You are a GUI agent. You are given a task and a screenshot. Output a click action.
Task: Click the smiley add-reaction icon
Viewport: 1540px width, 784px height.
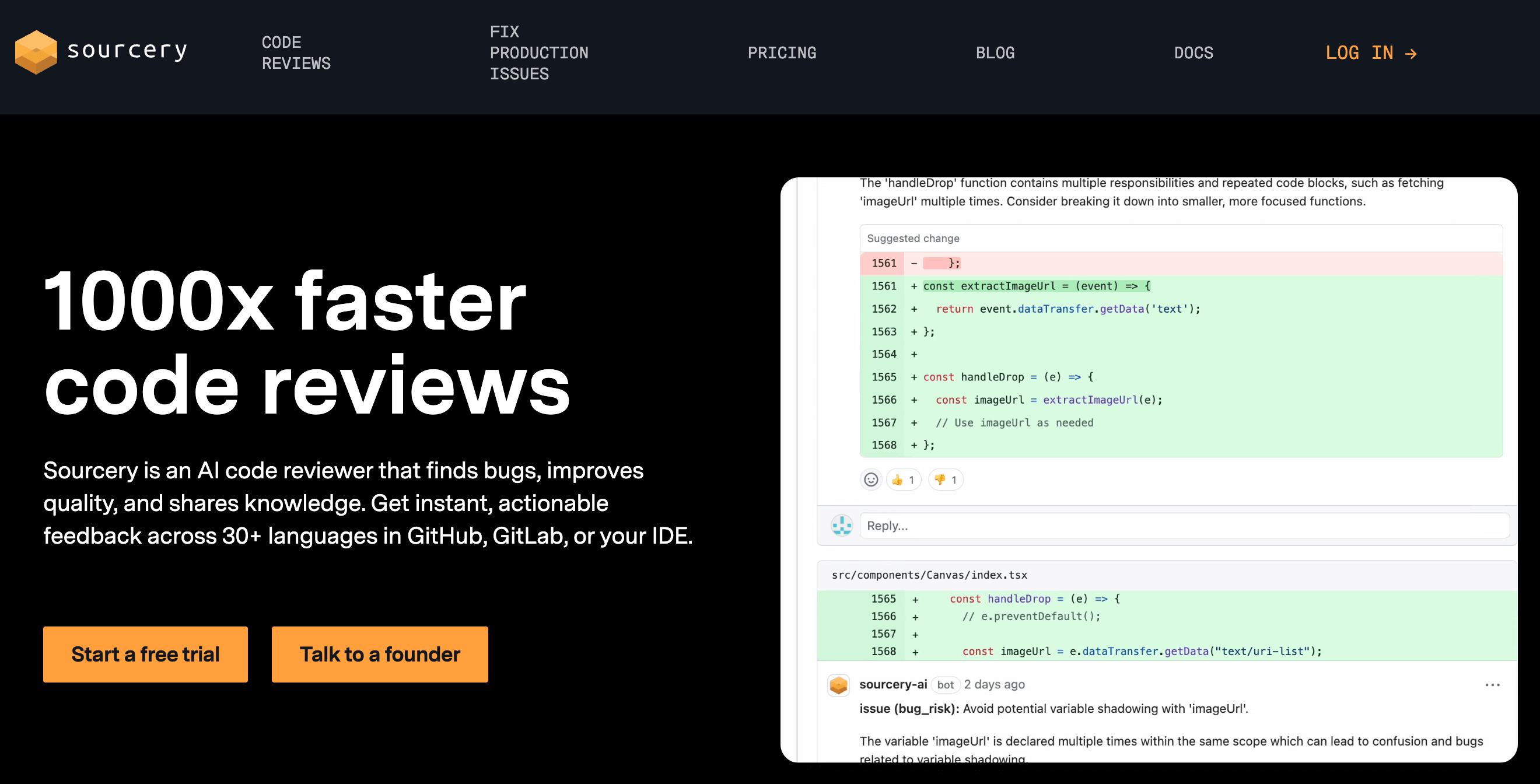(x=871, y=480)
